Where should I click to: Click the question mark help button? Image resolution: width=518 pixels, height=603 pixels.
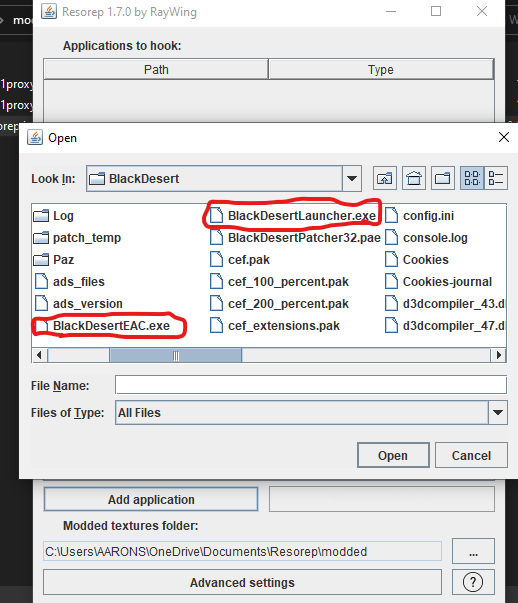click(473, 582)
